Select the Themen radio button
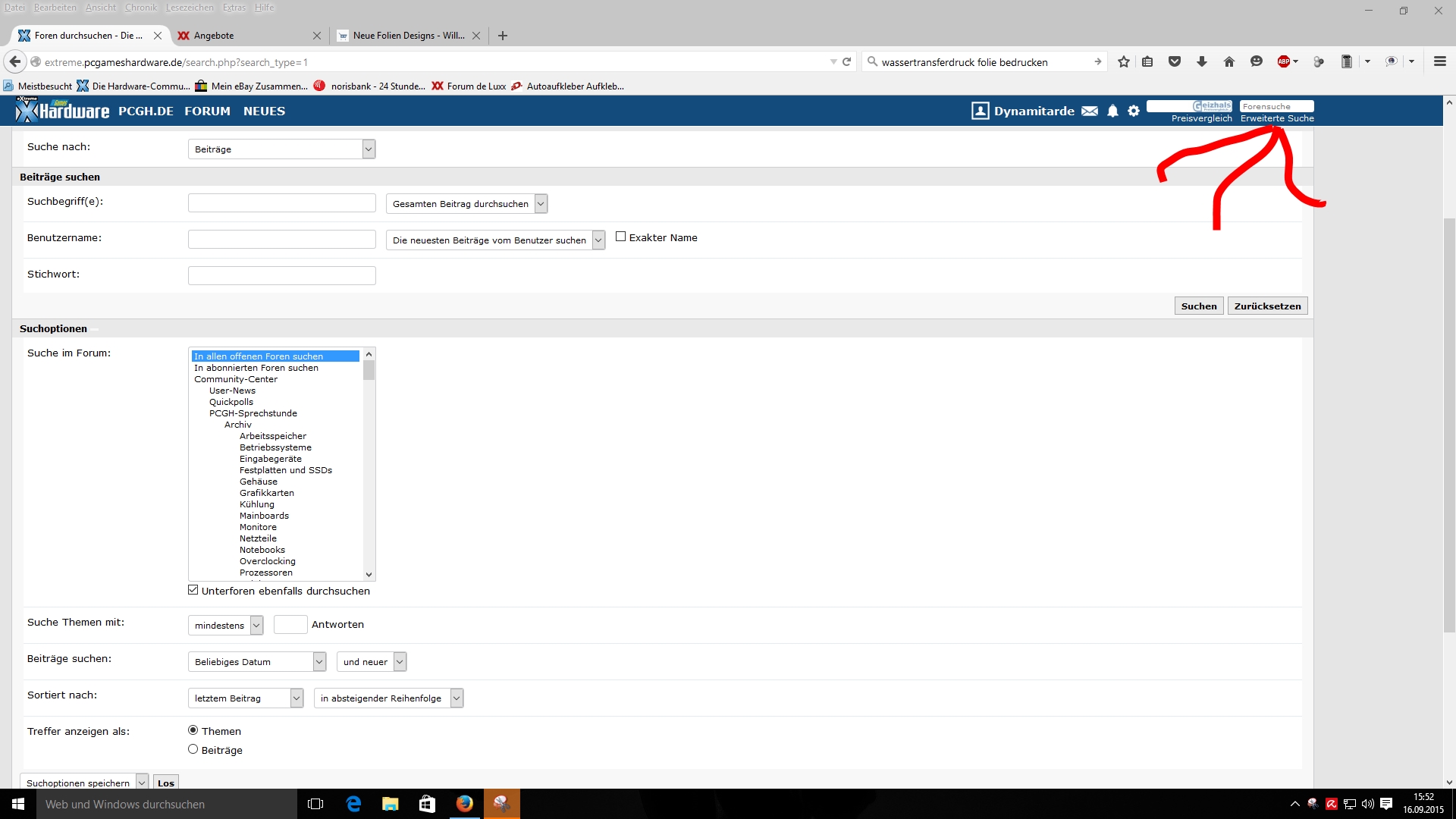1456x819 pixels. (x=193, y=730)
